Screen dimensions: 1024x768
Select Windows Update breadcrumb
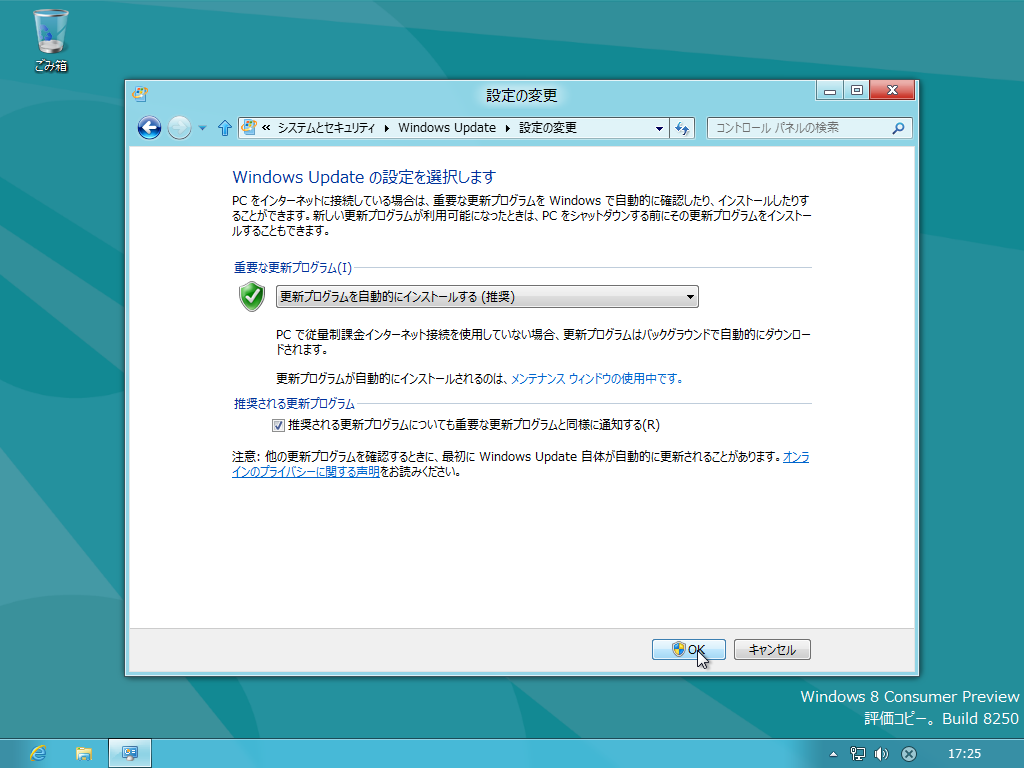coord(447,128)
